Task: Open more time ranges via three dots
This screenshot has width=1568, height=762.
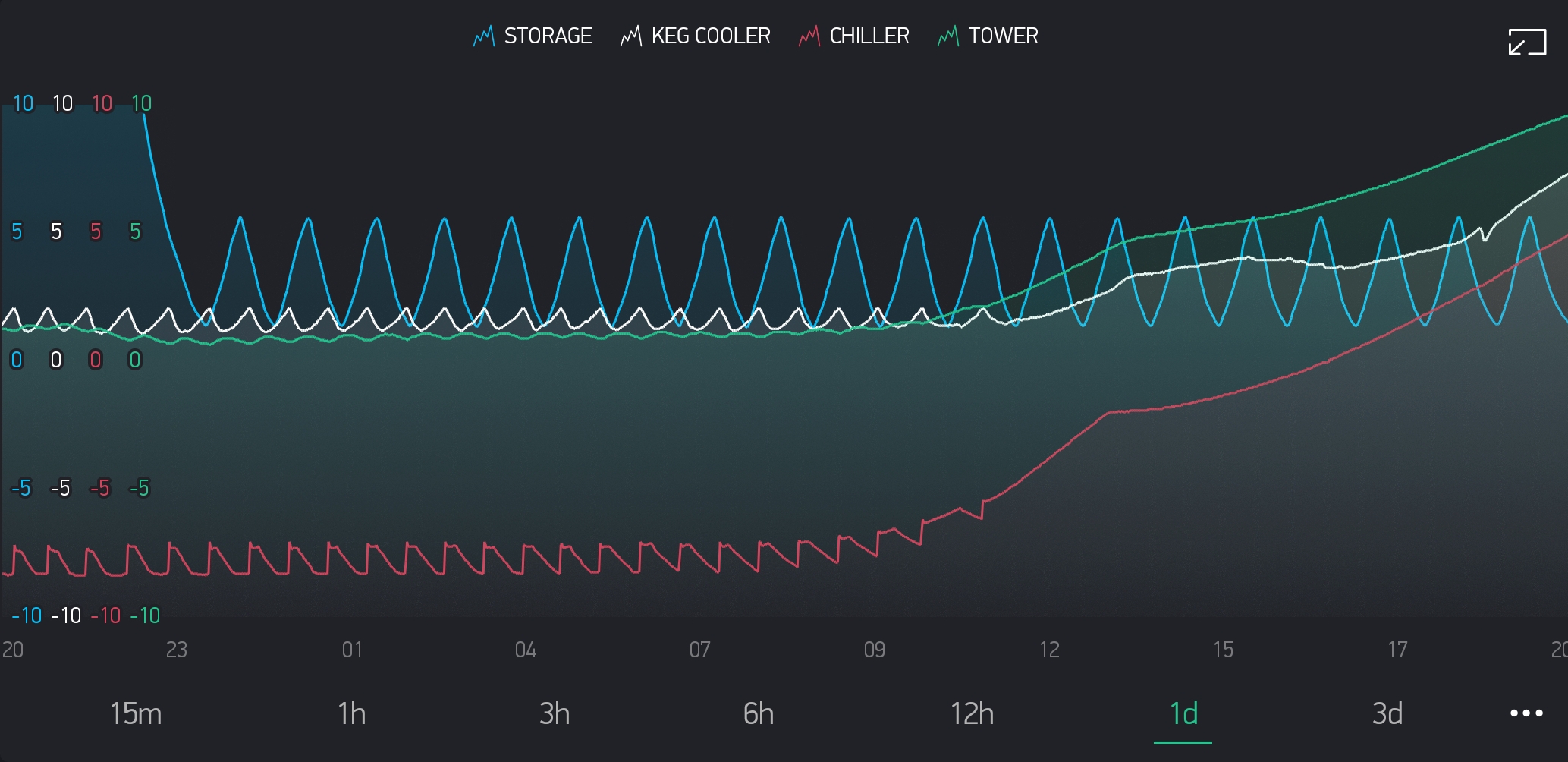Action: point(1526,713)
